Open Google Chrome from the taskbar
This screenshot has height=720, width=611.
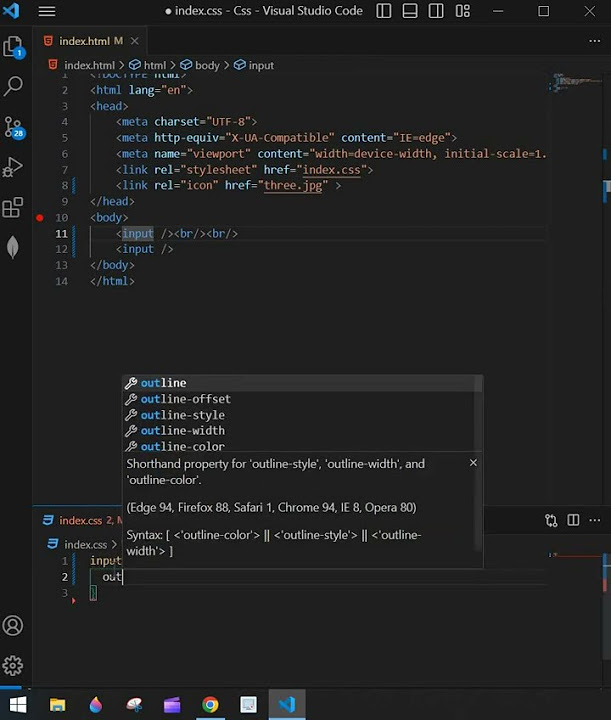[x=210, y=704]
